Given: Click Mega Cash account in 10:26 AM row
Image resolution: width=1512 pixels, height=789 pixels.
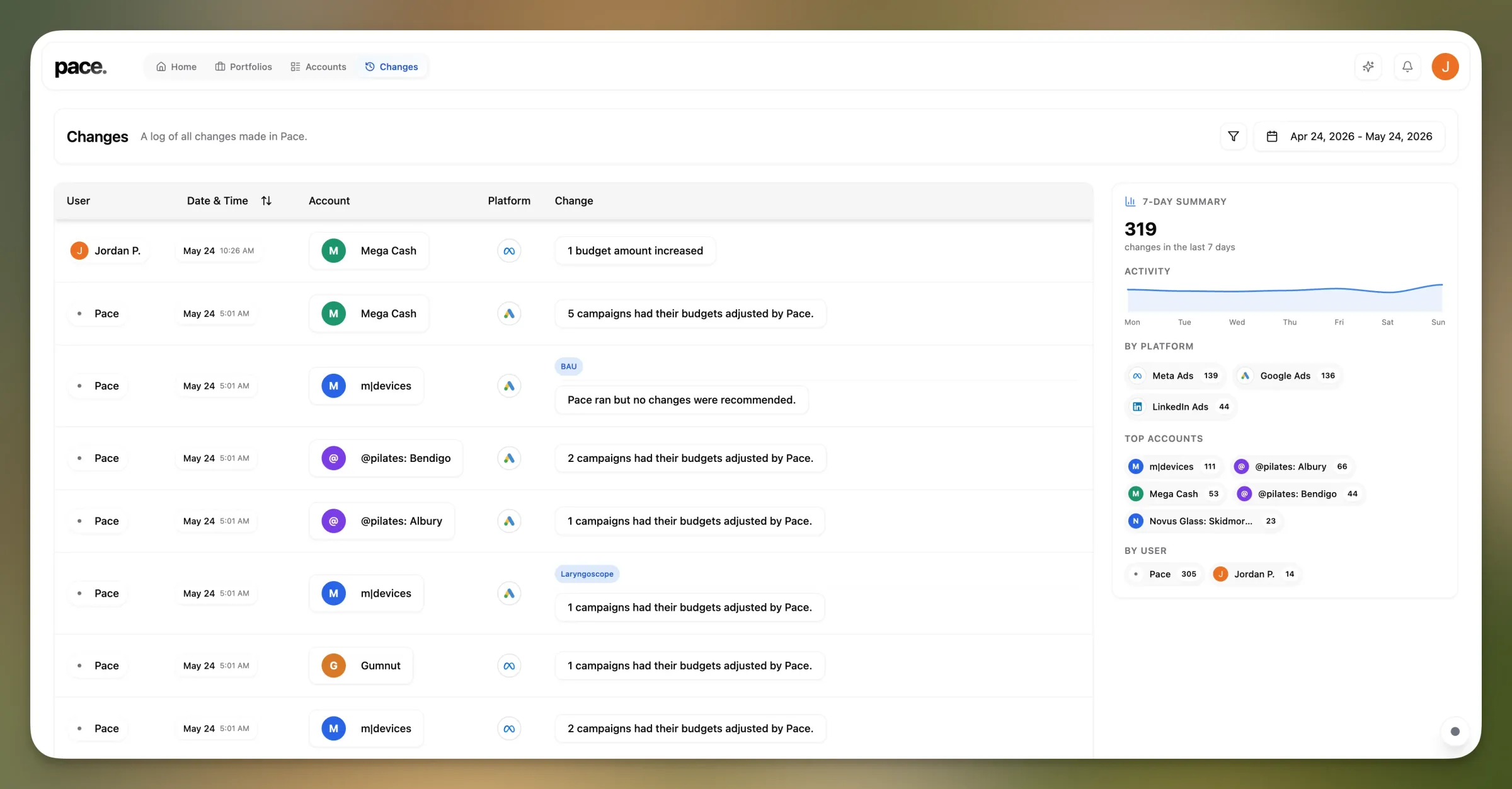Looking at the screenshot, I should coord(369,251).
